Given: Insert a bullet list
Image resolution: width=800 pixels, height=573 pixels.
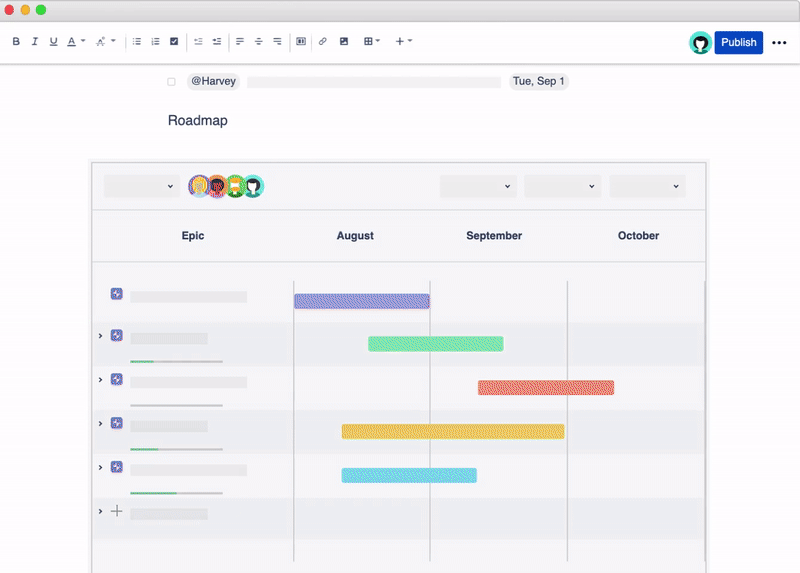Looking at the screenshot, I should tap(137, 41).
